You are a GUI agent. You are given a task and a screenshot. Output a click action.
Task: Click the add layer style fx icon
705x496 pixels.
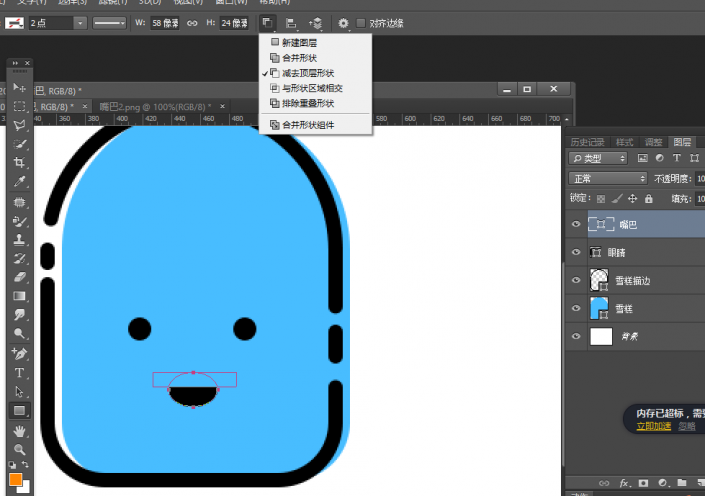pos(624,483)
